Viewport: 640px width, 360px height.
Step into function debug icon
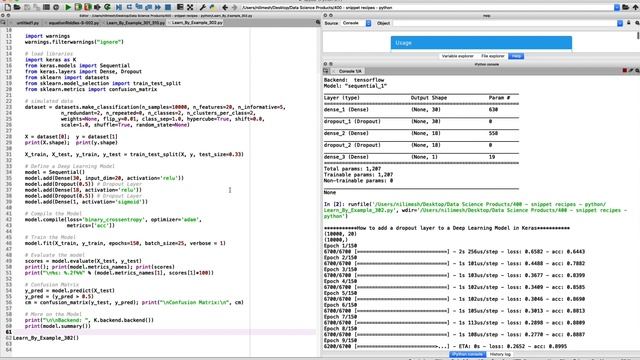click(x=139, y=7)
